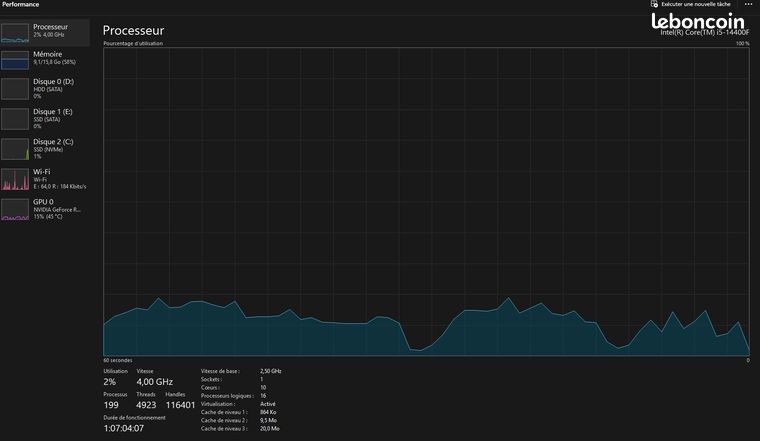The height and width of the screenshot is (441, 760).
Task: Click the Processeur heading
Action: 133,31
